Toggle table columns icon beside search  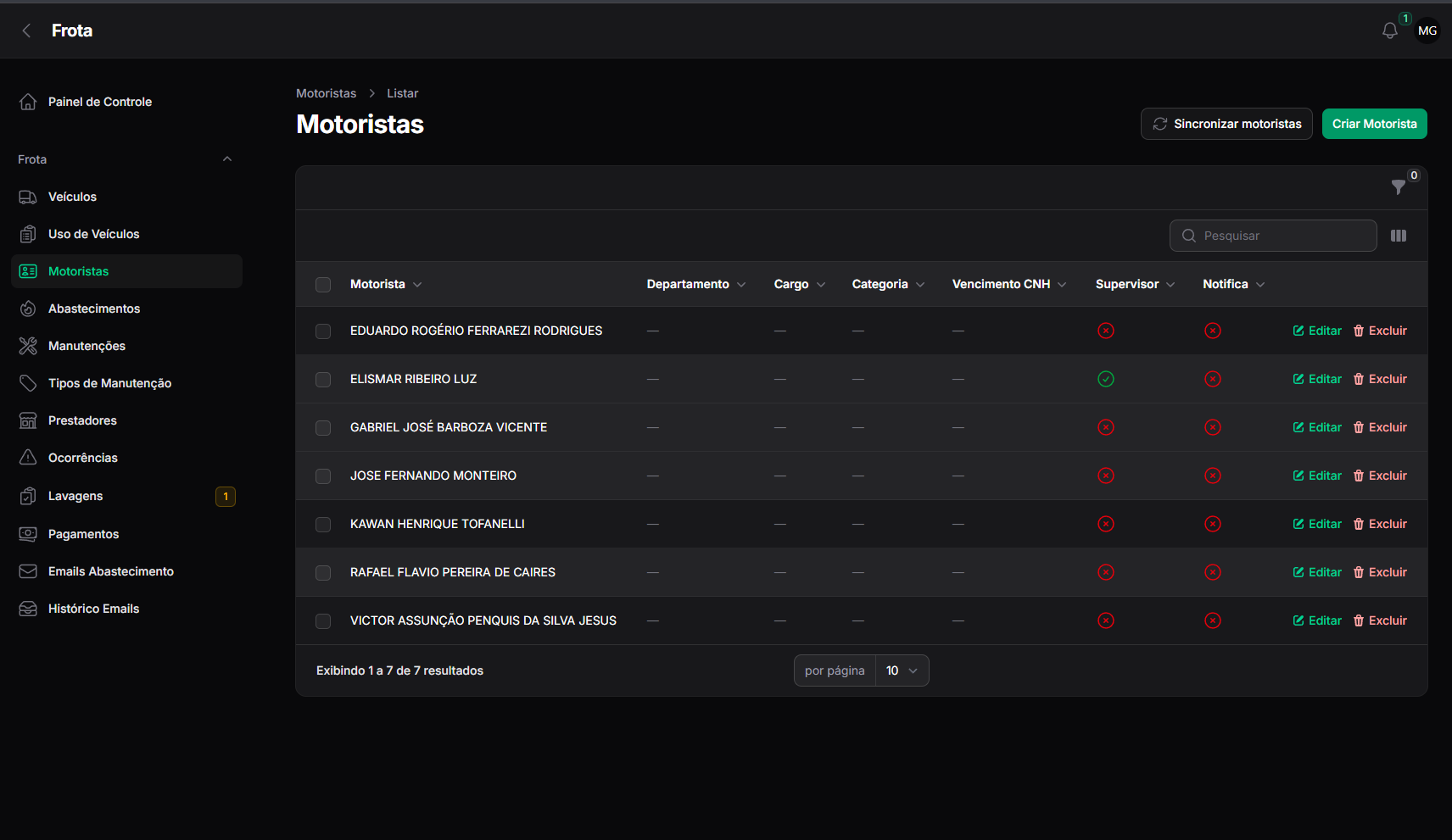[x=1399, y=236]
